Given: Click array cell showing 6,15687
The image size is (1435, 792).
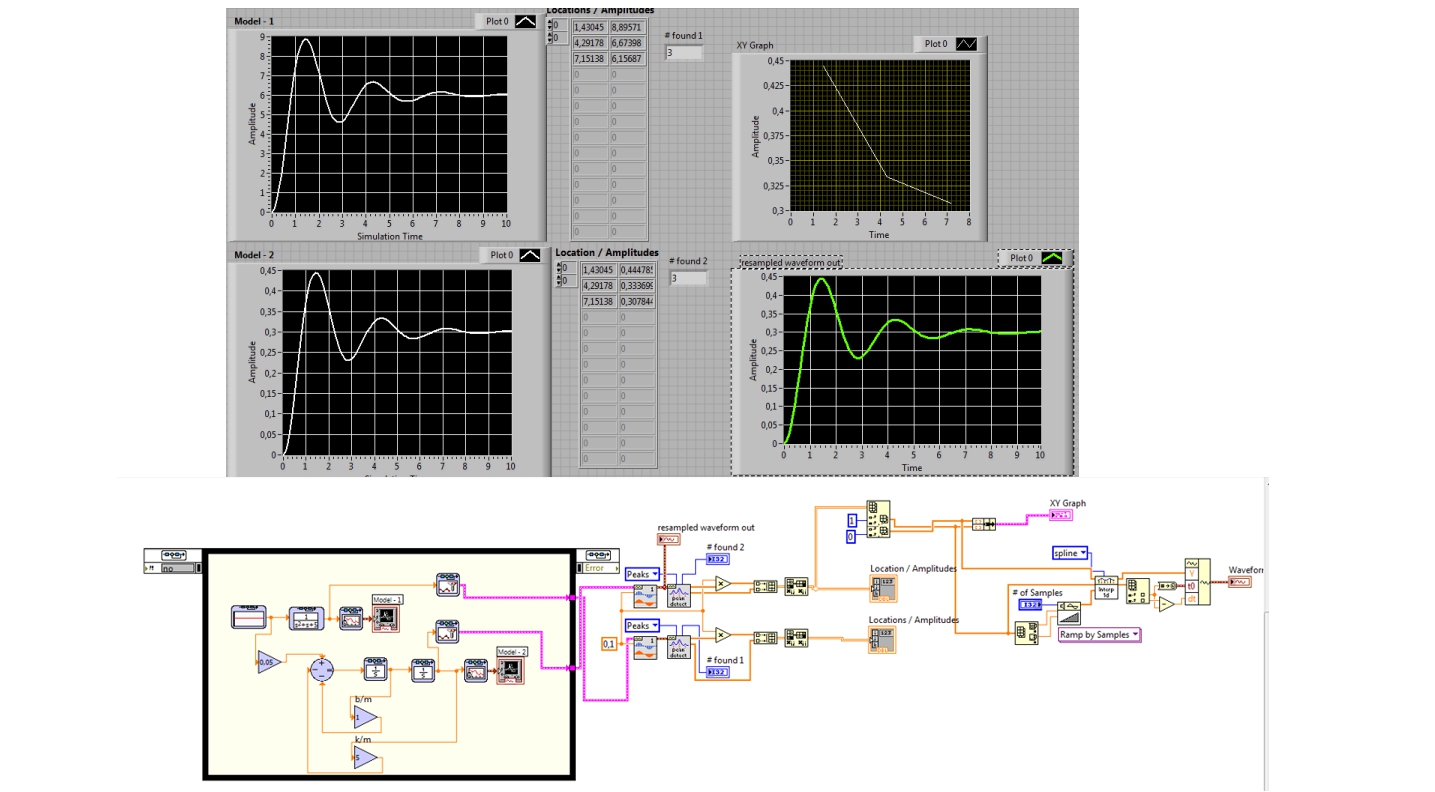Looking at the screenshot, I should pos(628,58).
